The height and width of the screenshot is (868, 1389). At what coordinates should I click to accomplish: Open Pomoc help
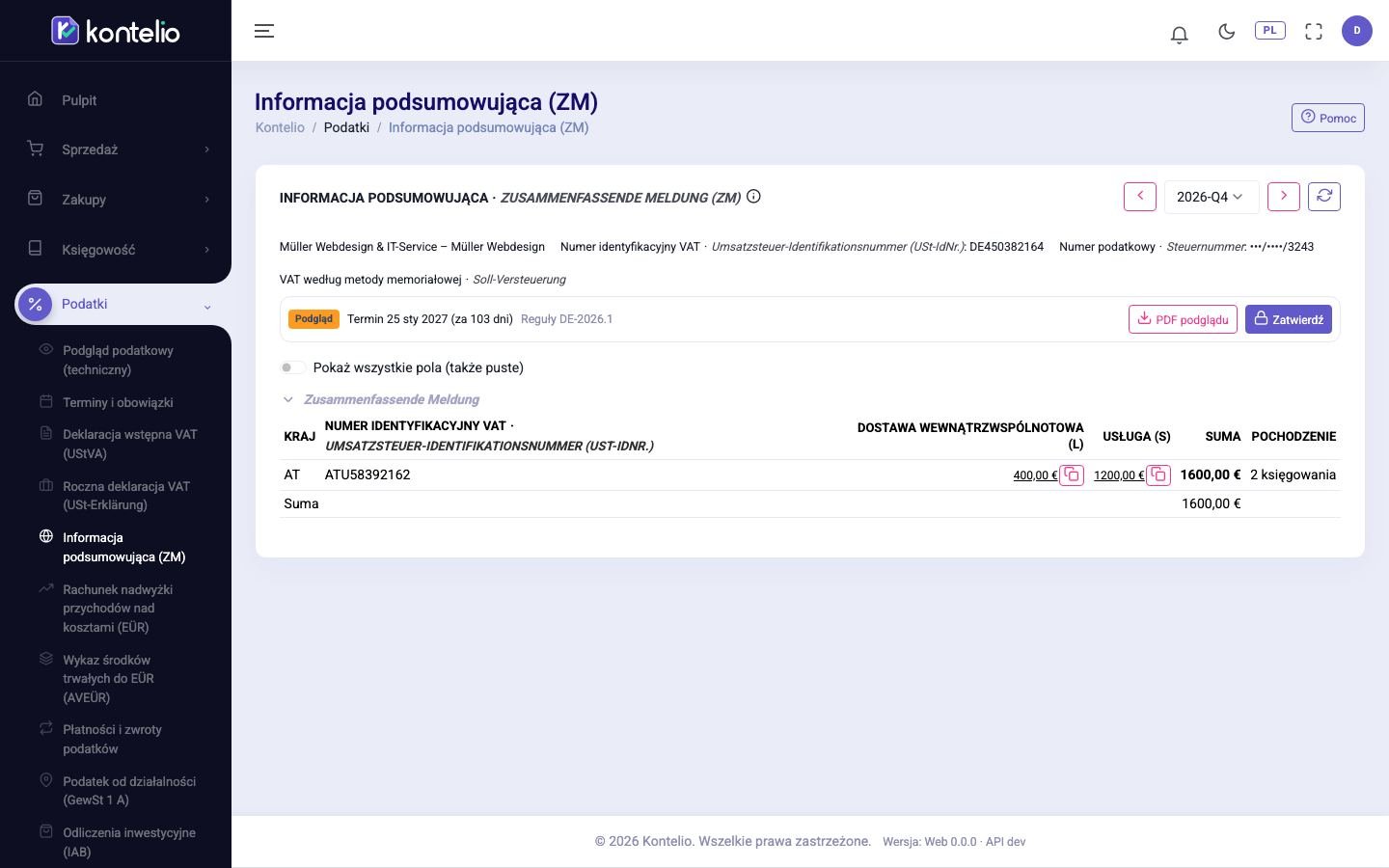point(1328,118)
